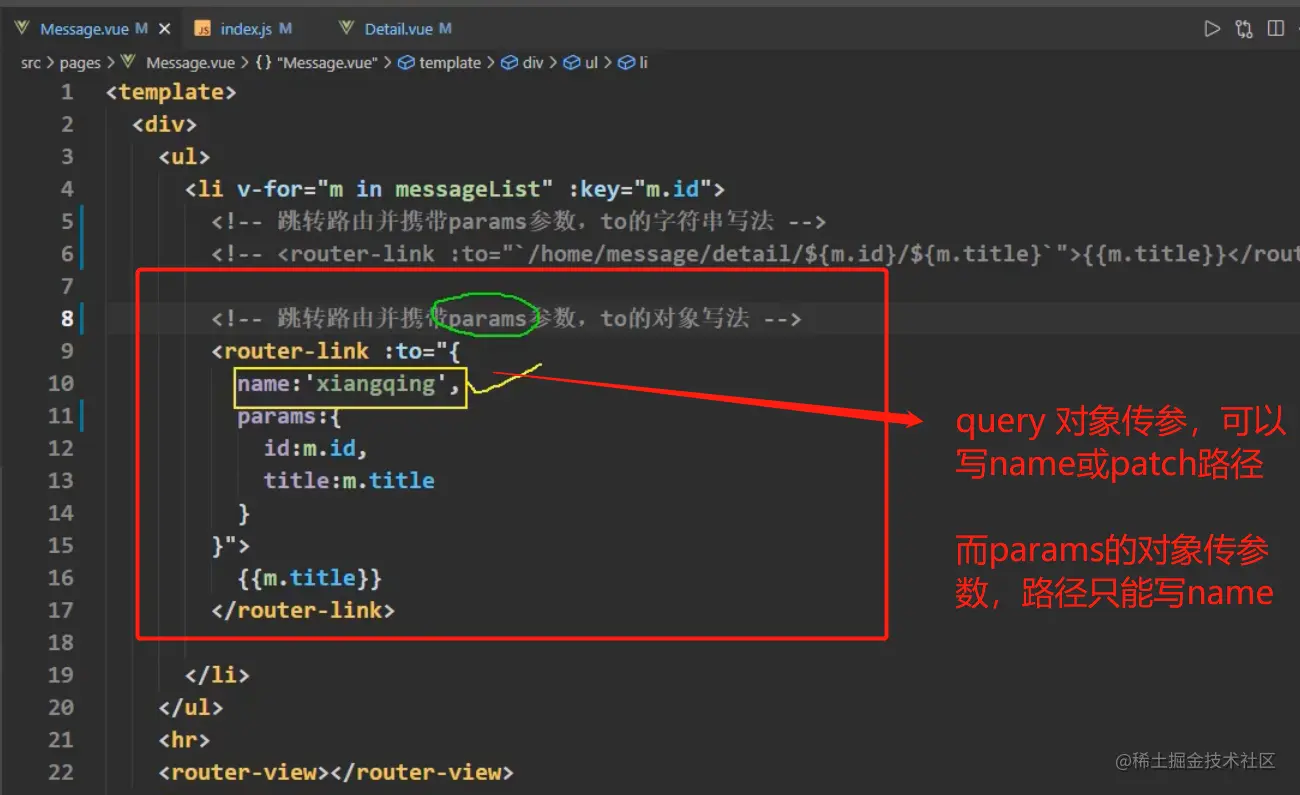This screenshot has width=1300, height=795.
Task: Expand the pages breadcrumb
Action: click(x=80, y=62)
